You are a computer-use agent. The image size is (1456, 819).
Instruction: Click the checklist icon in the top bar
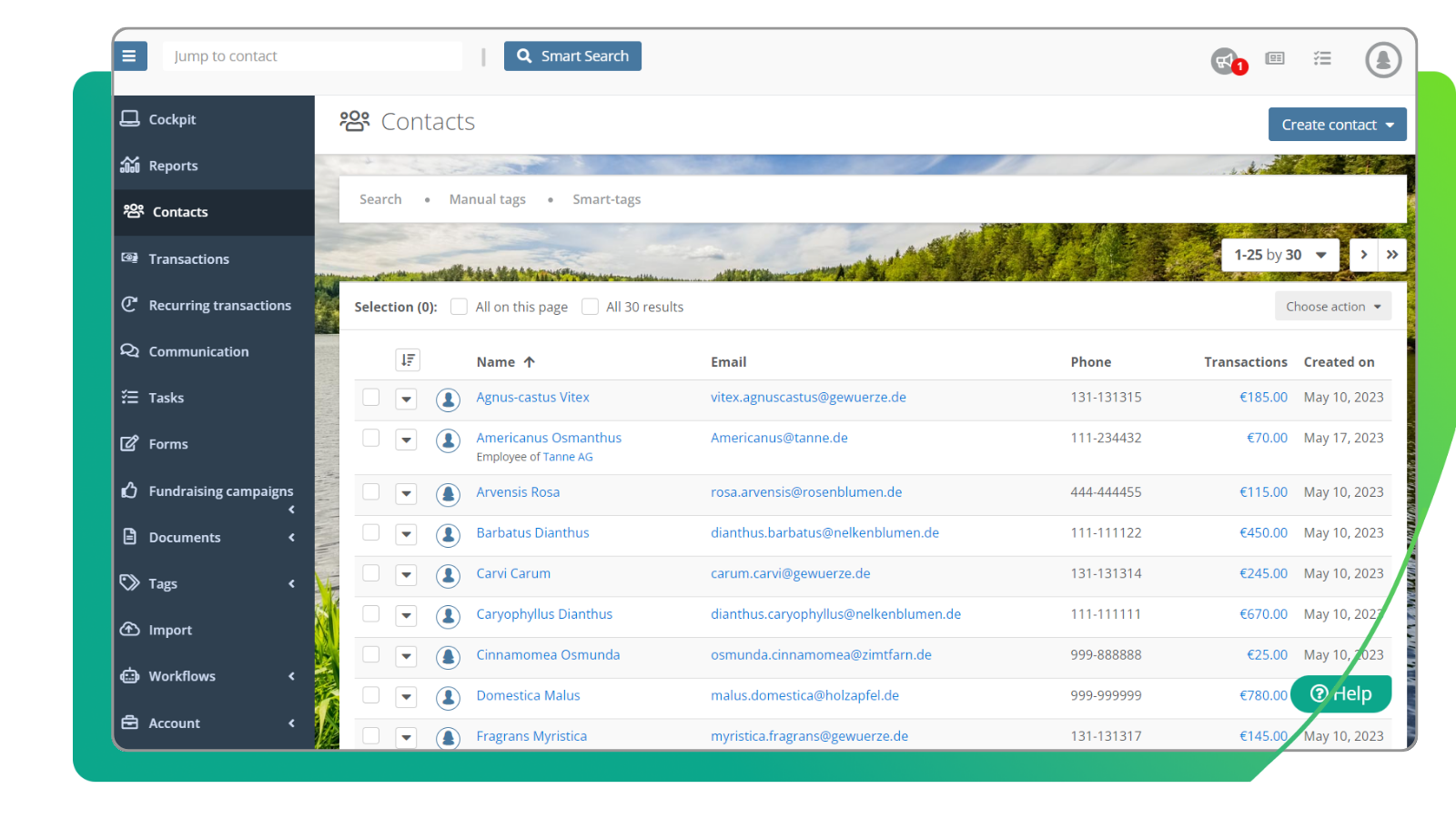coord(1322,57)
